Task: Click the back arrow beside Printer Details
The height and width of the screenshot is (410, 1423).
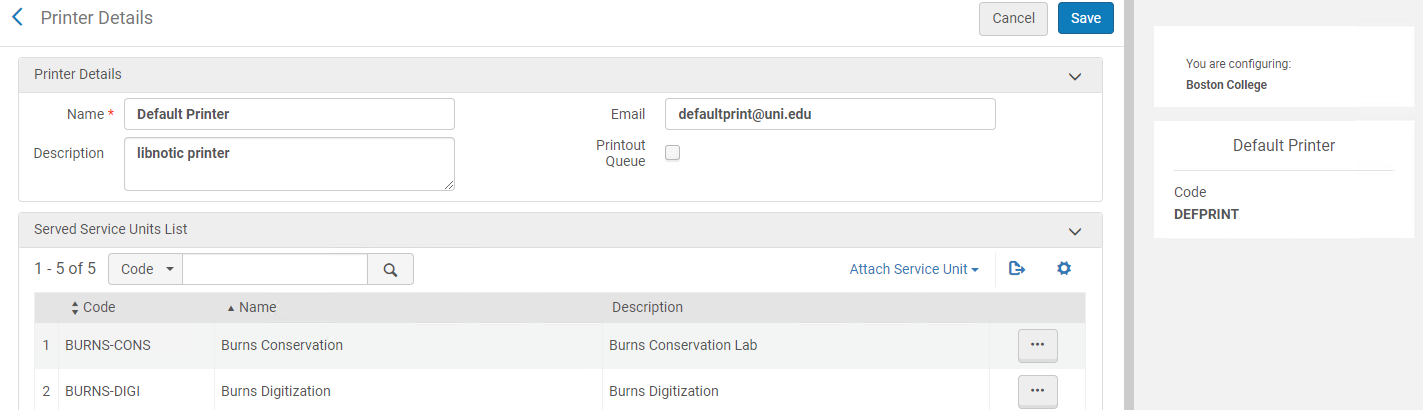Action: (17, 18)
